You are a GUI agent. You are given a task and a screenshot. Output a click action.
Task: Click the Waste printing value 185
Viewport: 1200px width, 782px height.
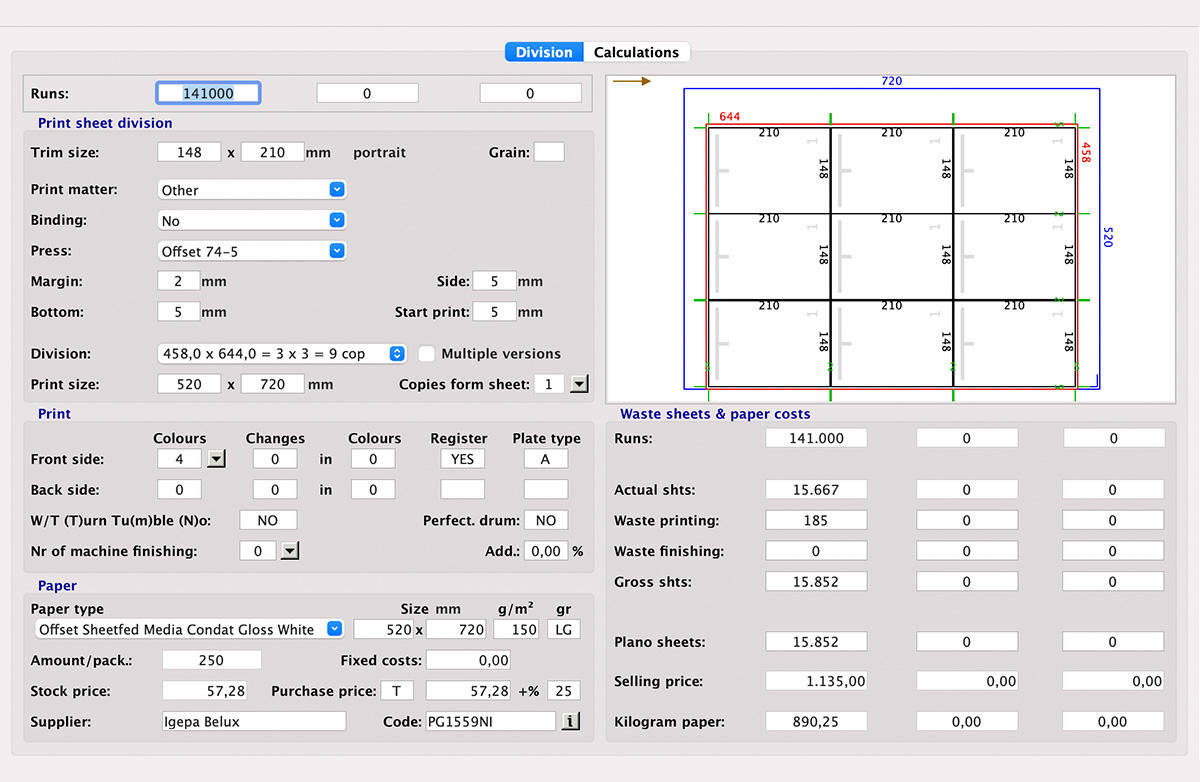click(816, 520)
